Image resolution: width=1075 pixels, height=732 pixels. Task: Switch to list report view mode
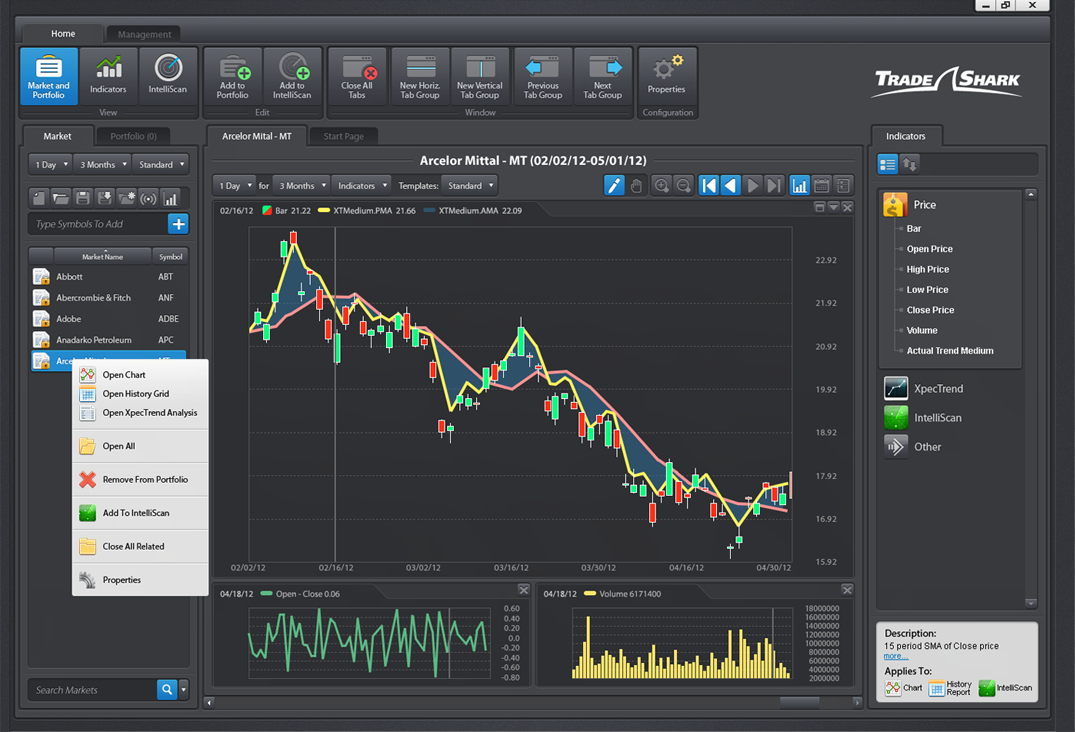pos(843,186)
